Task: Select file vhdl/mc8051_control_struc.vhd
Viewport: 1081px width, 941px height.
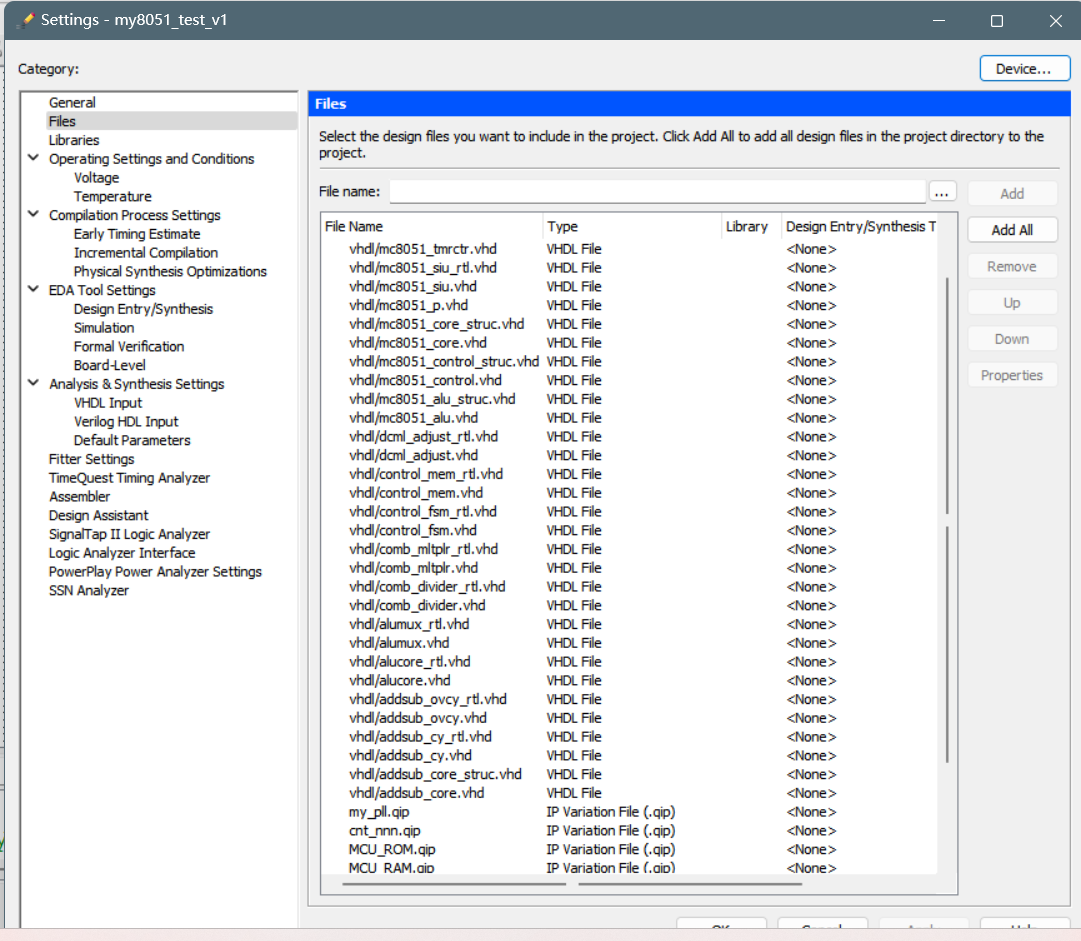Action: click(x=444, y=361)
